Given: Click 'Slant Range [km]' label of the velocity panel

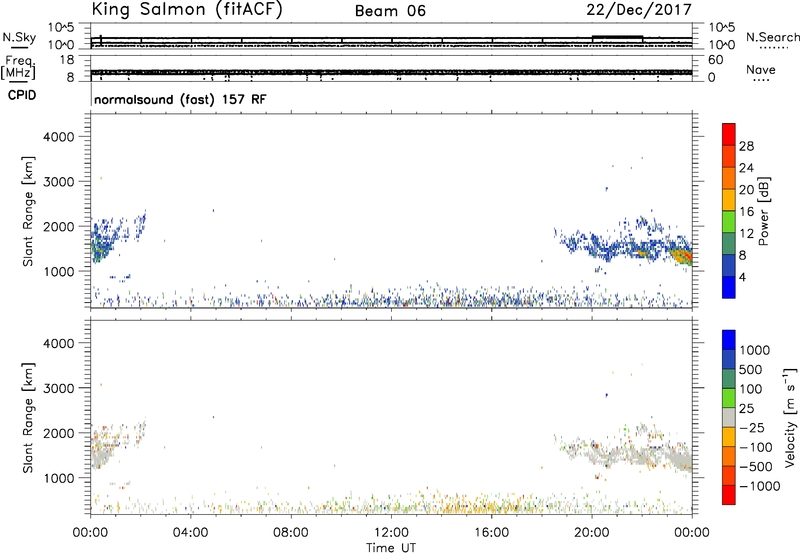Looking at the screenshot, I should [28, 418].
